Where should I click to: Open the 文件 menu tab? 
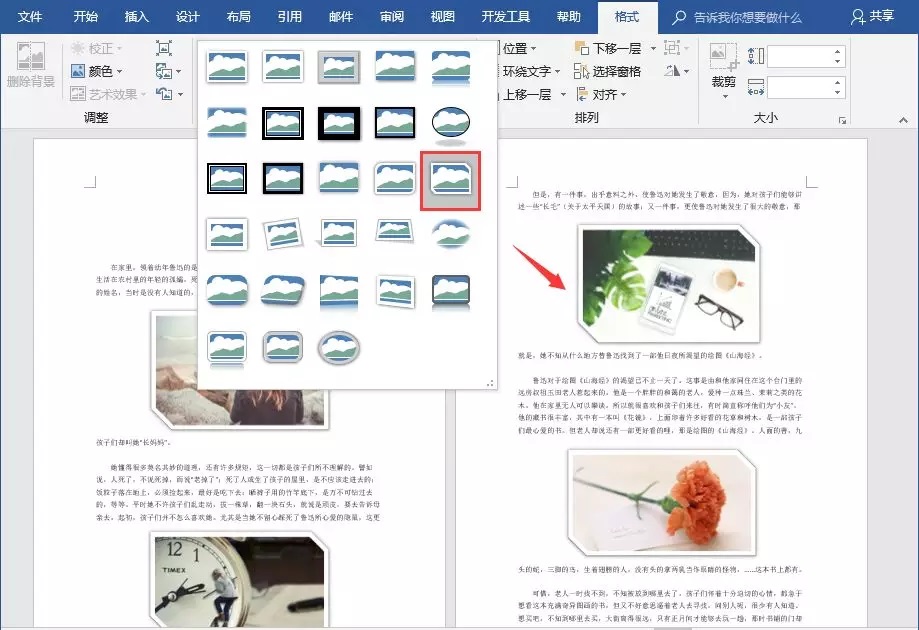[x=29, y=16]
